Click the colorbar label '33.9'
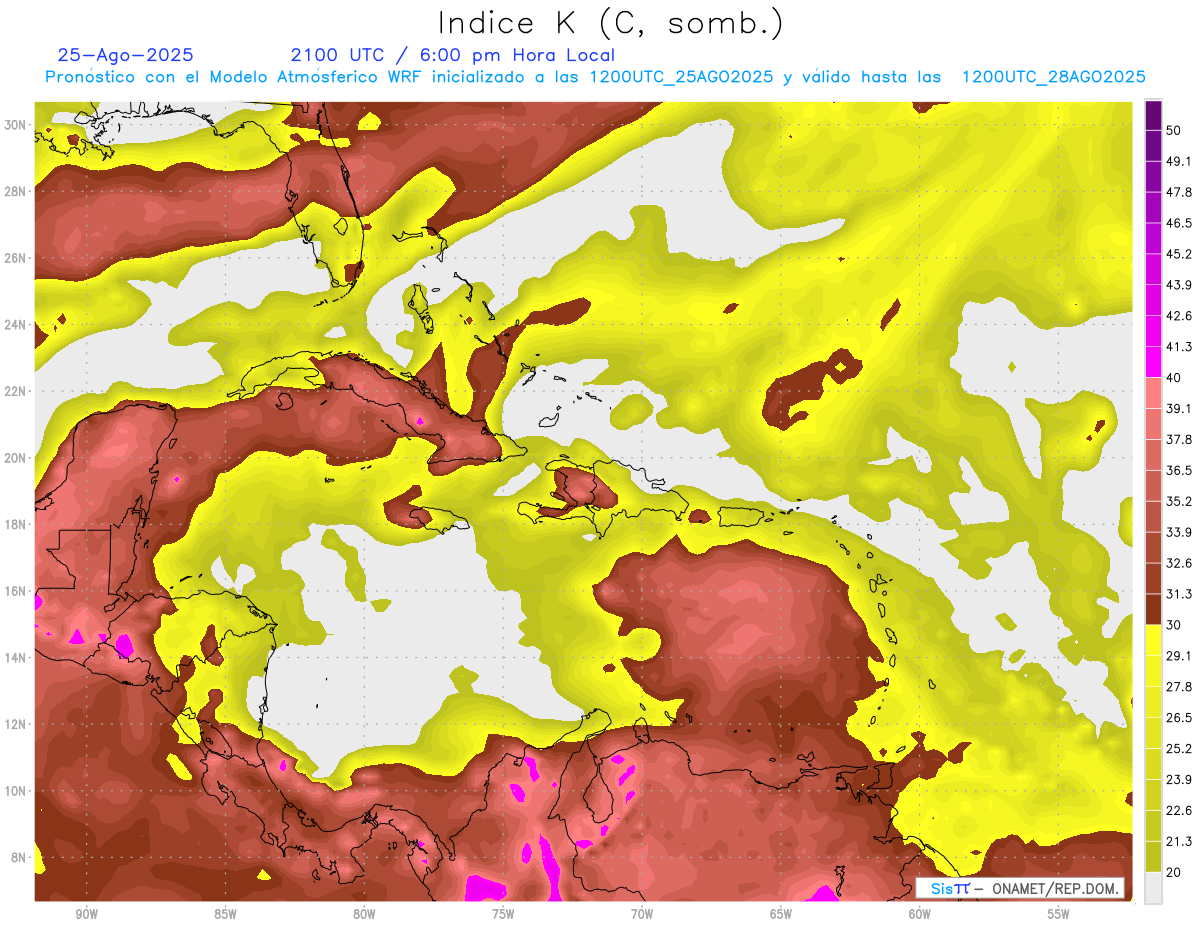This screenshot has height=927, width=1200. click(1178, 532)
